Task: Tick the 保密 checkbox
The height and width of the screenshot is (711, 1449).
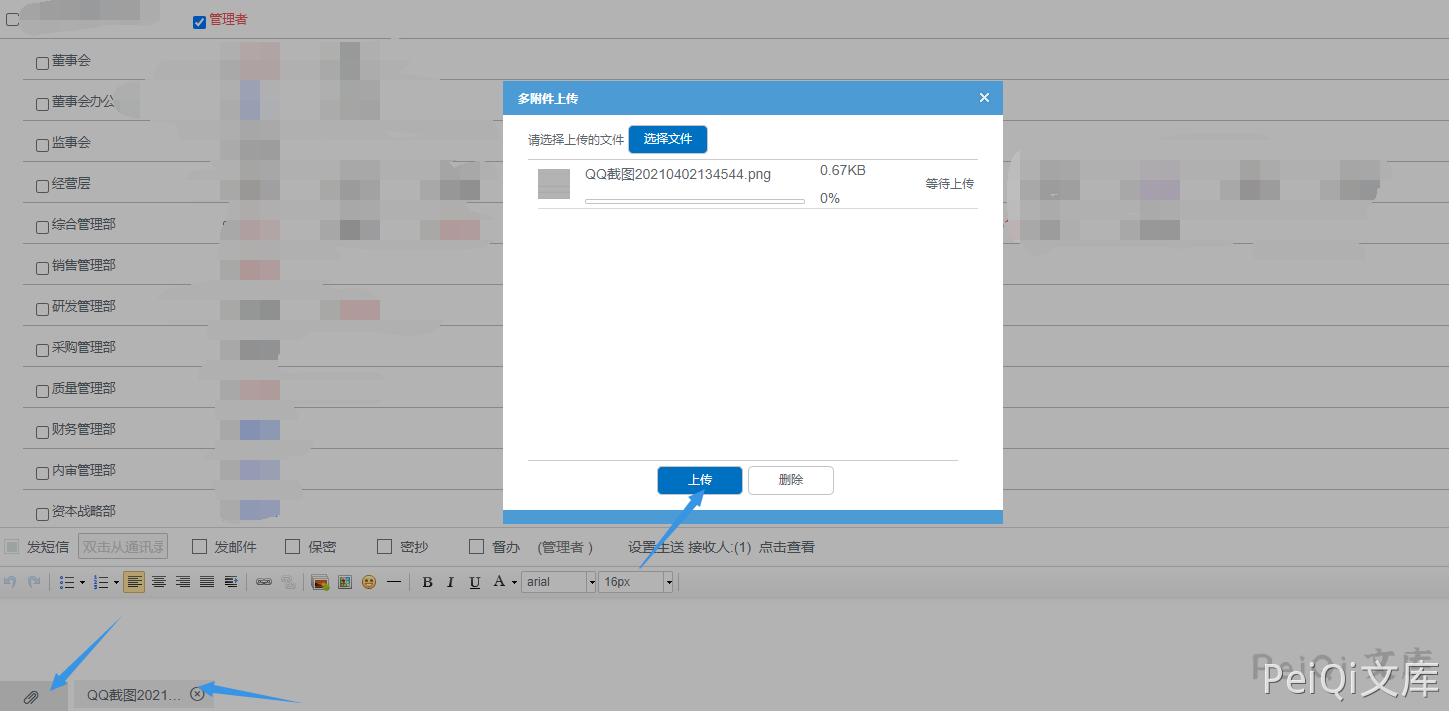Action: point(293,547)
